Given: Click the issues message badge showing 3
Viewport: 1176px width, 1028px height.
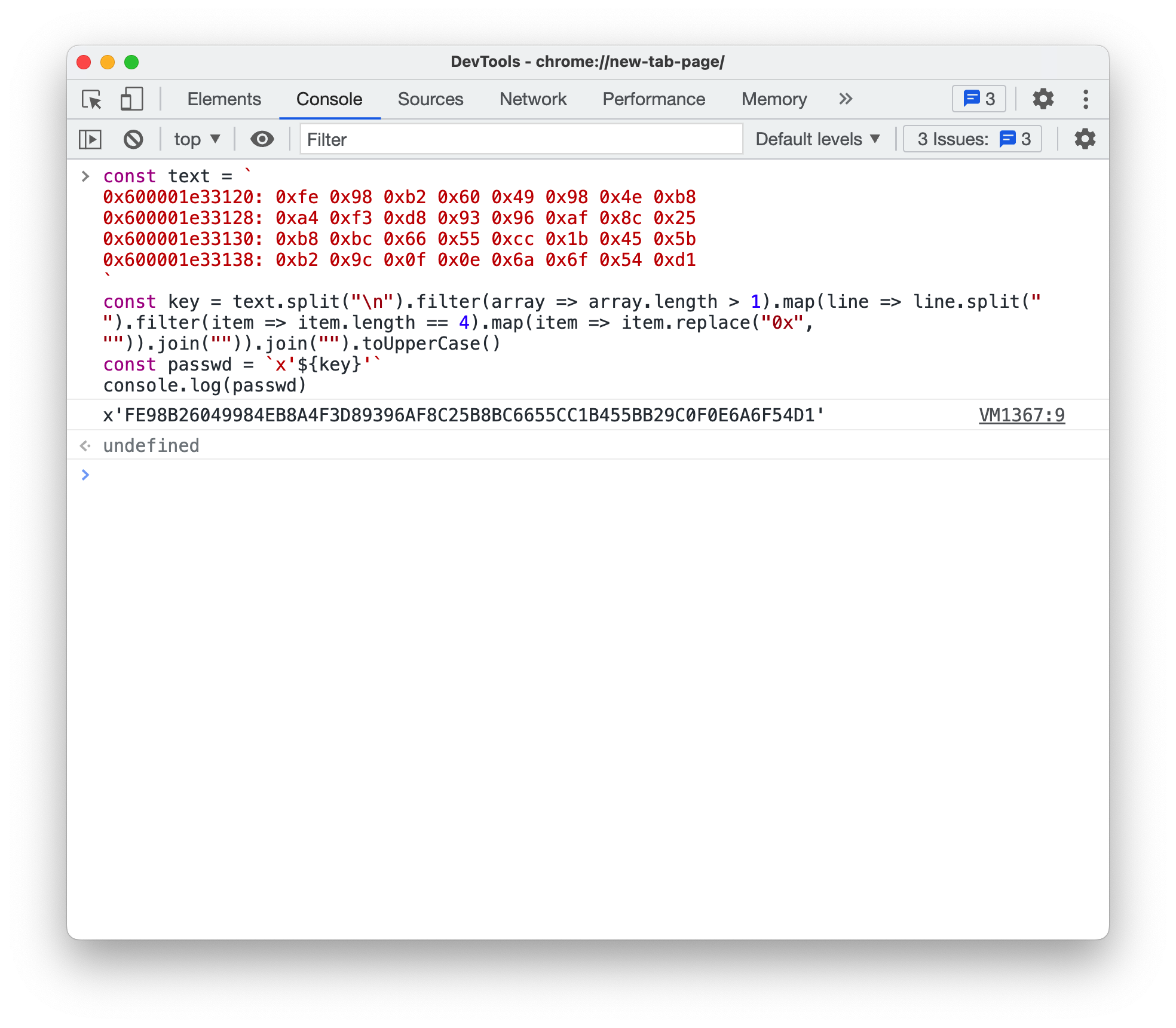Looking at the screenshot, I should [x=978, y=99].
